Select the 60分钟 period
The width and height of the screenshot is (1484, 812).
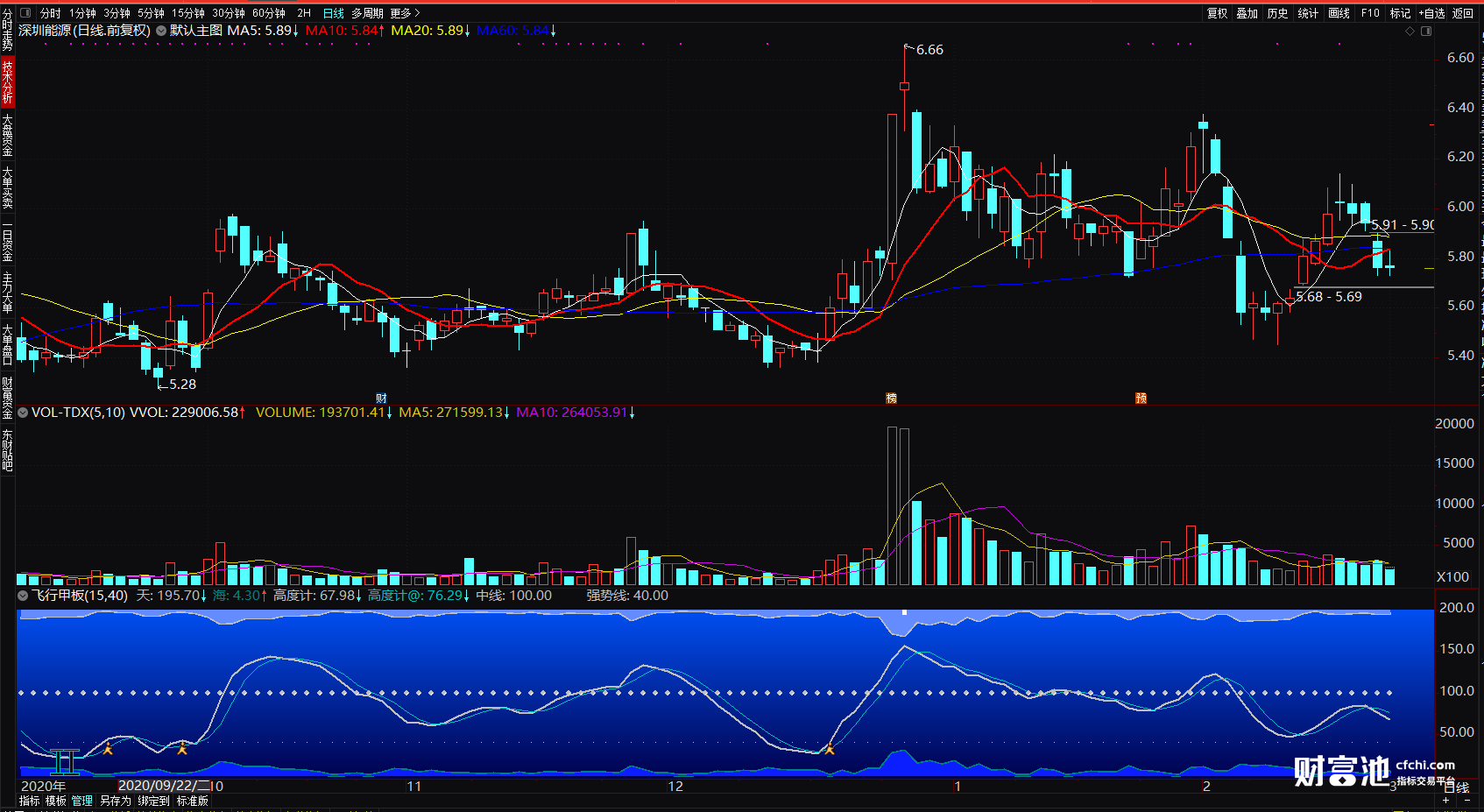[269, 13]
